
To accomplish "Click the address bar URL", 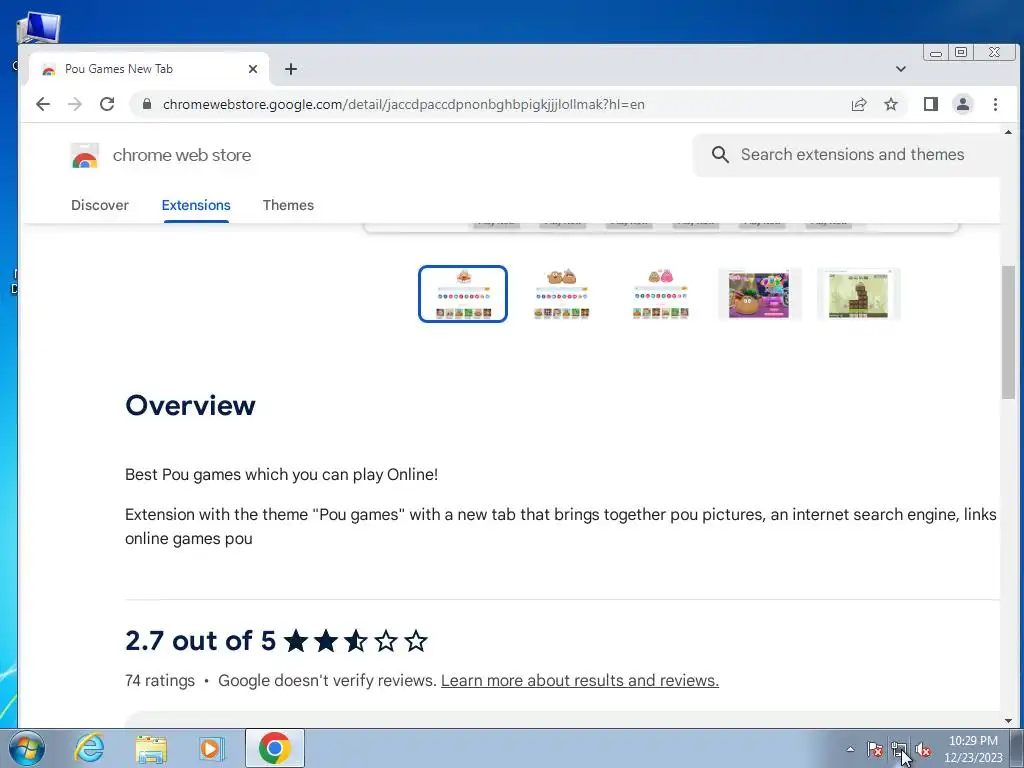I will point(404,104).
